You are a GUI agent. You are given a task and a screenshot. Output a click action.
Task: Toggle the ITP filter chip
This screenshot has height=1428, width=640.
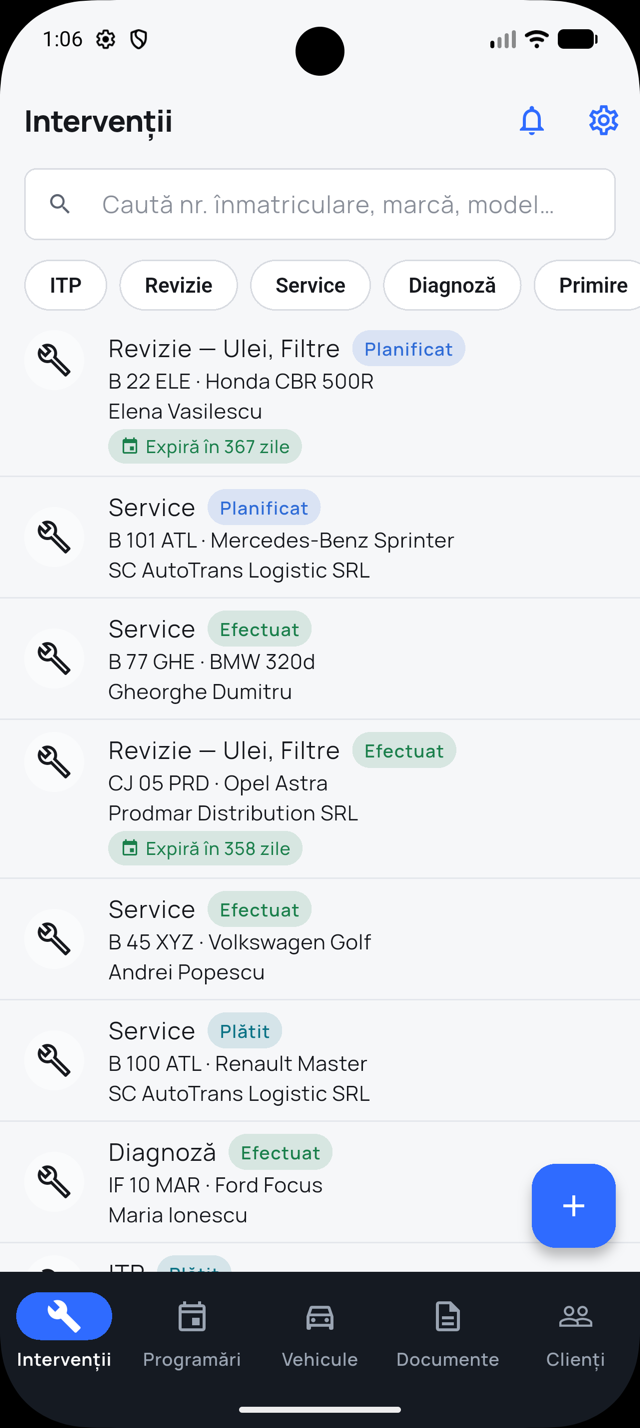(x=66, y=285)
